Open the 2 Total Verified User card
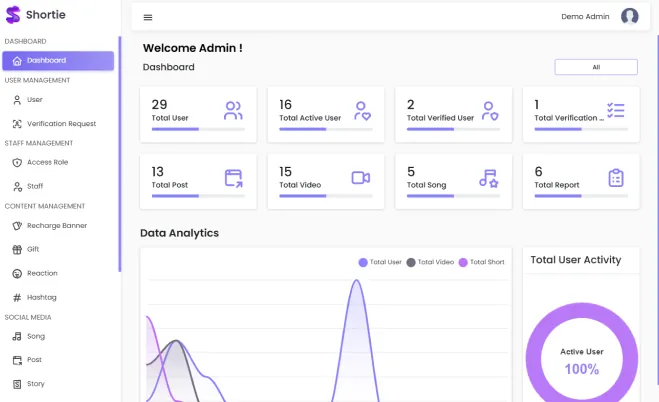Viewport: 659px width, 402px height. coord(453,115)
